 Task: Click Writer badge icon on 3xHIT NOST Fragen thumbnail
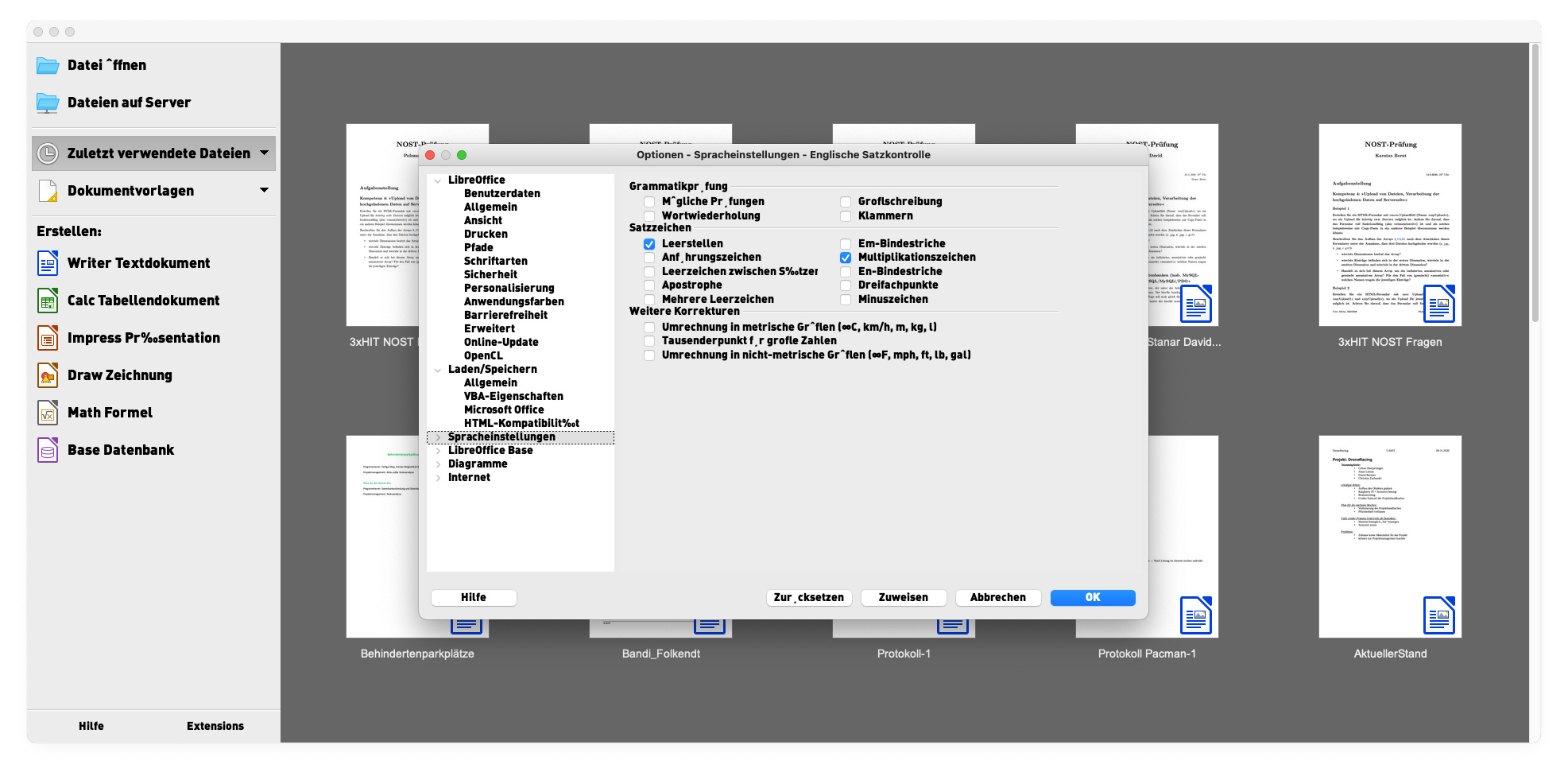[1439, 304]
